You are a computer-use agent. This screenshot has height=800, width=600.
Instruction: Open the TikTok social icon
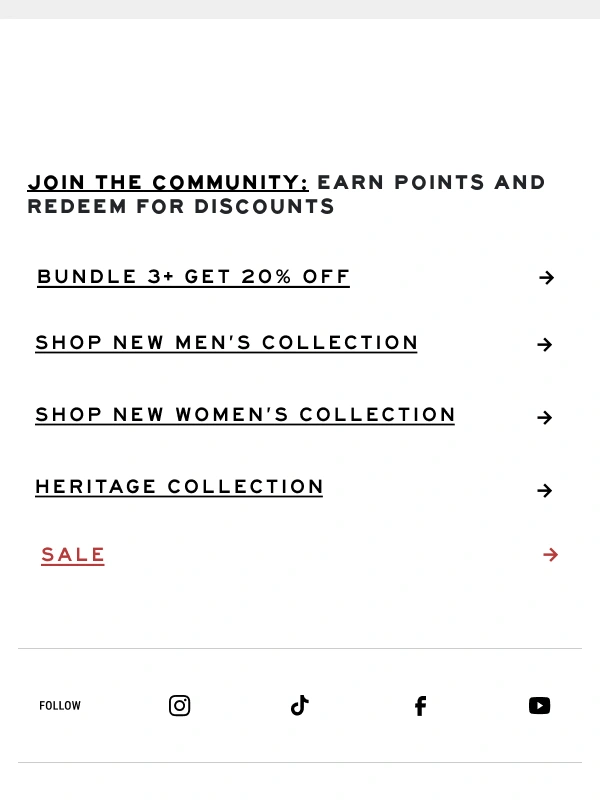pos(299,705)
